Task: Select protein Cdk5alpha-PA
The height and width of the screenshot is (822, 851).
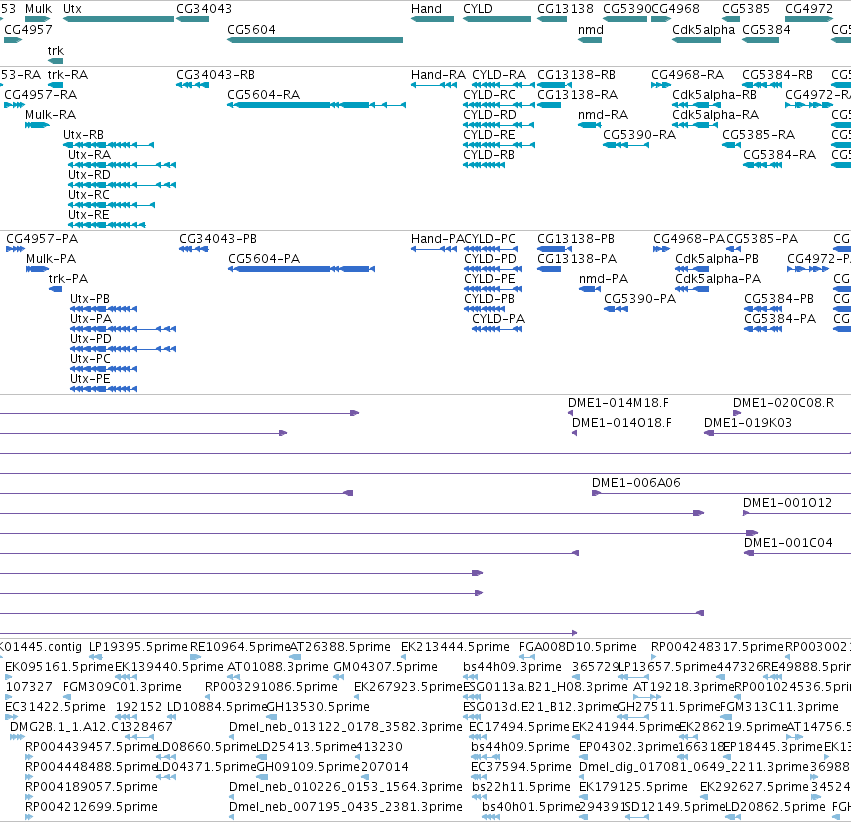Action: click(x=692, y=289)
